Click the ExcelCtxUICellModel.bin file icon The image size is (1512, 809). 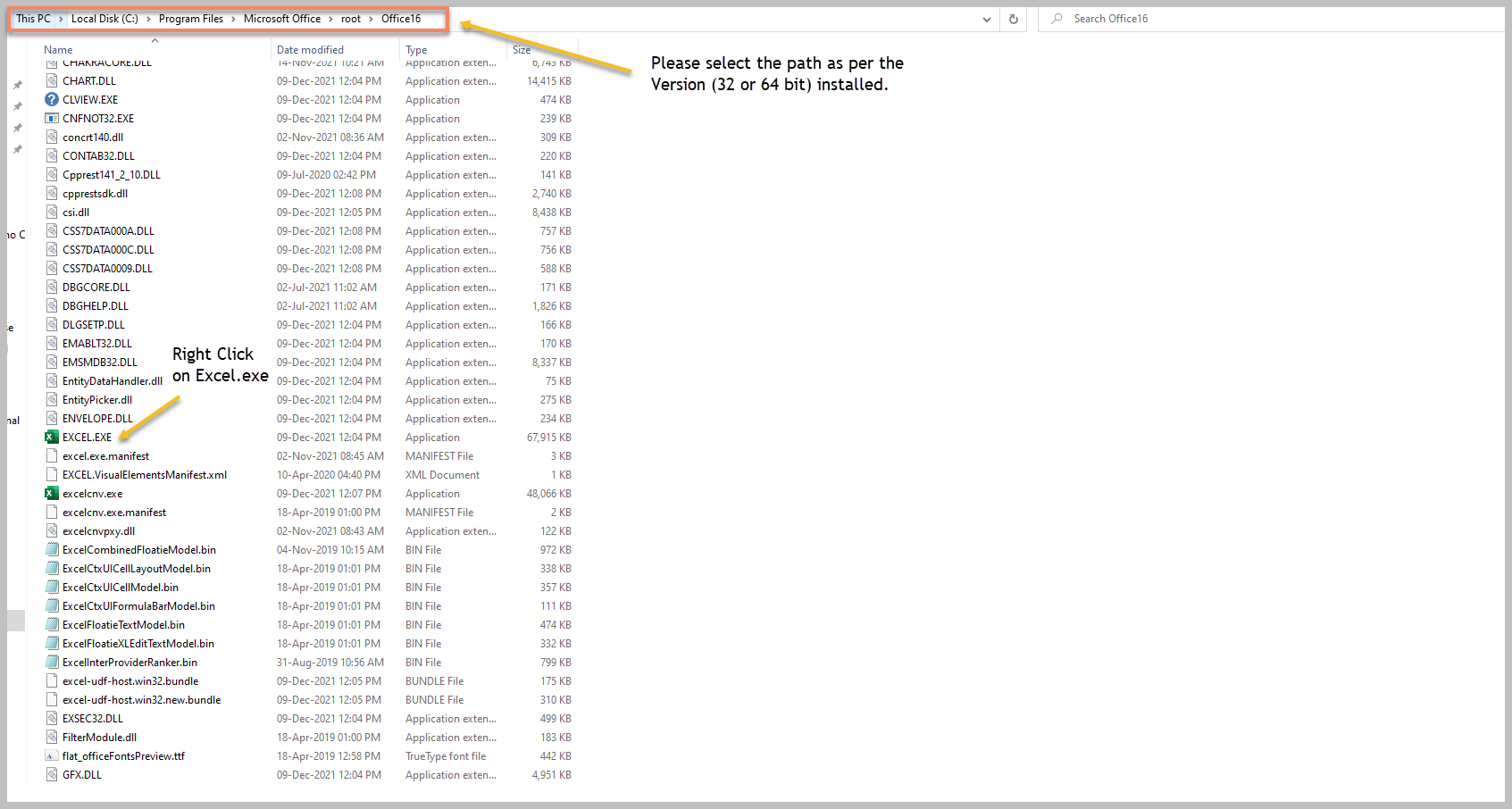[52, 588]
